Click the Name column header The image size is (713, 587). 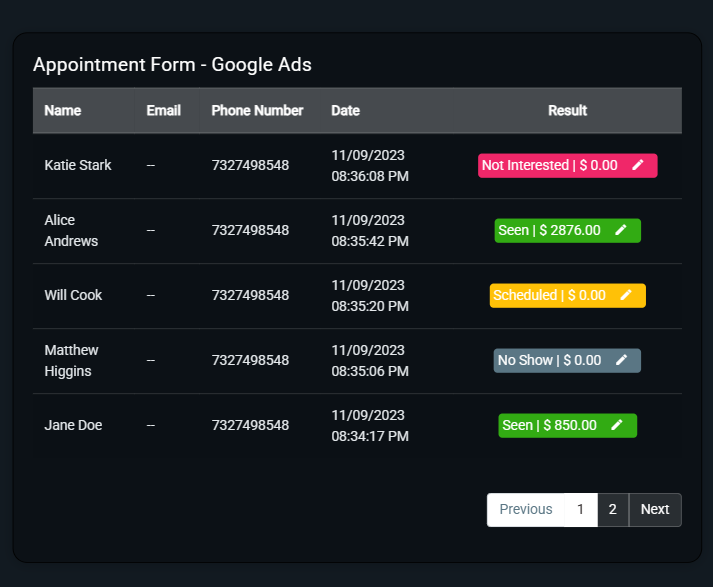(63, 110)
